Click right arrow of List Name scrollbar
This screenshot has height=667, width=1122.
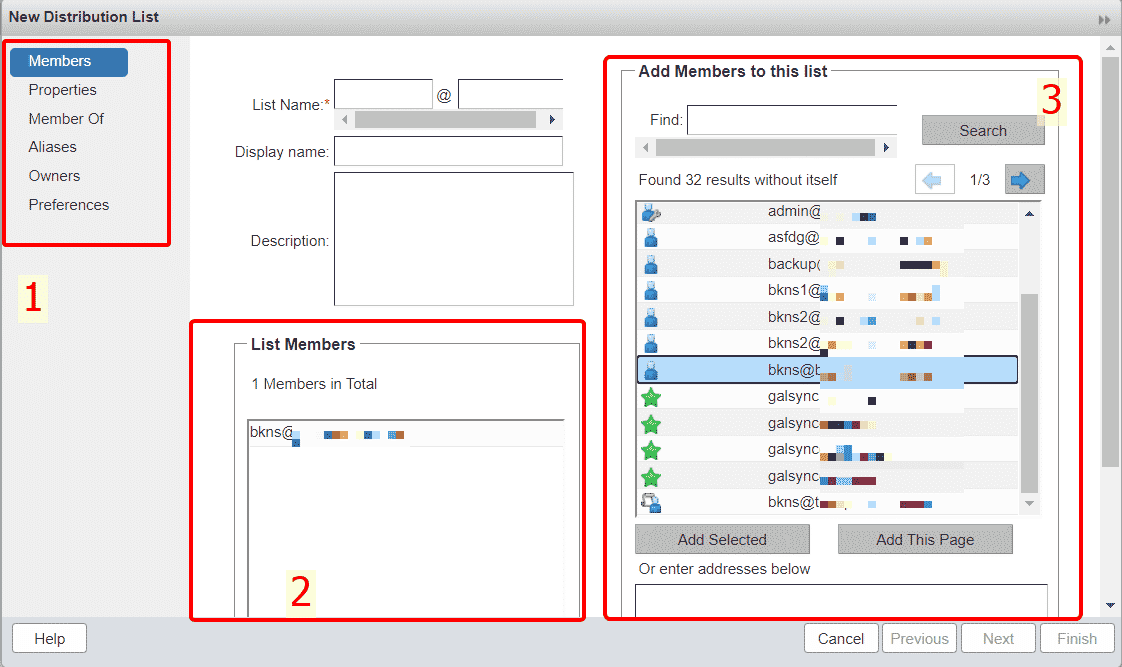tap(551, 119)
